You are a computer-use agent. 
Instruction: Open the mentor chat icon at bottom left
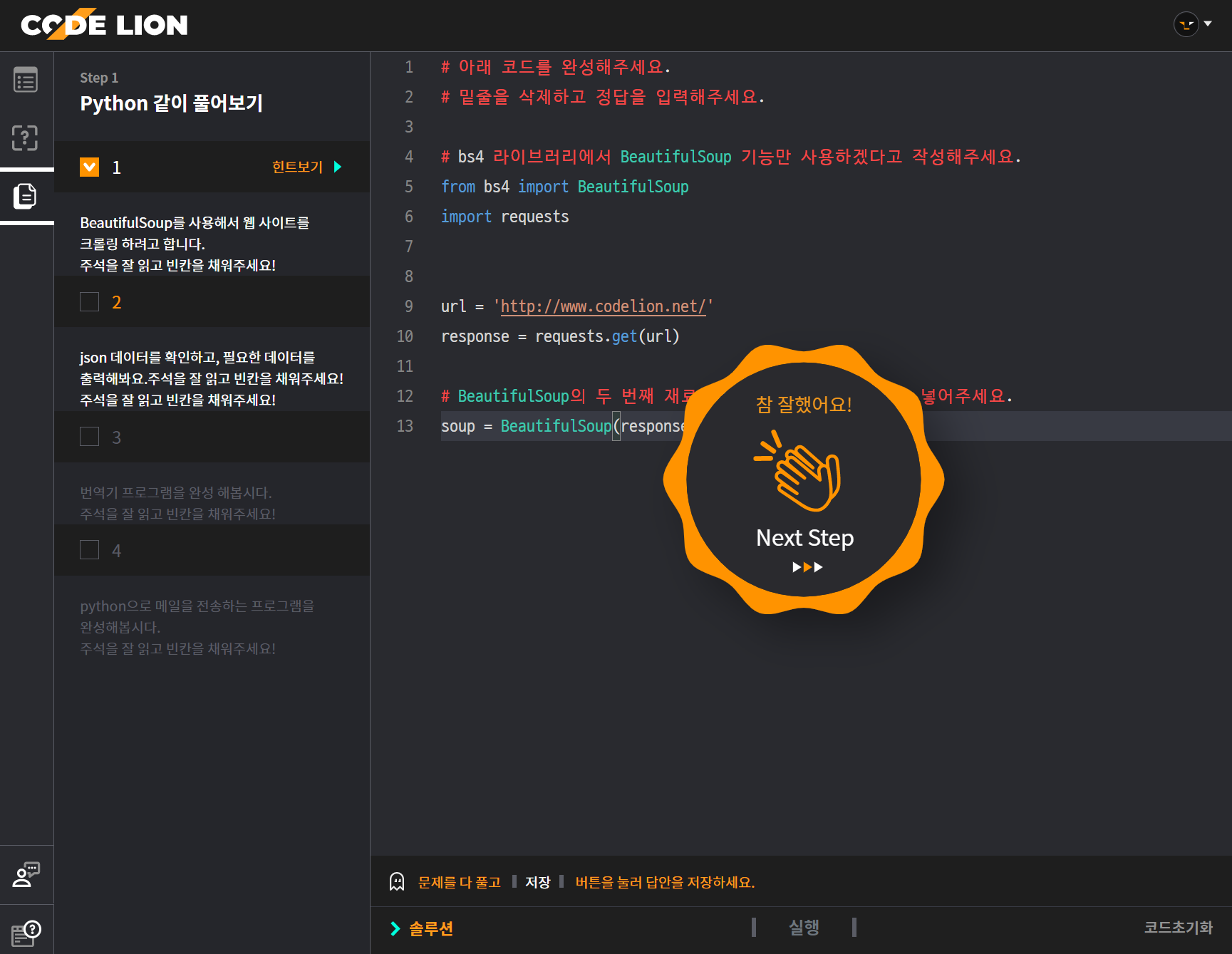point(26,874)
